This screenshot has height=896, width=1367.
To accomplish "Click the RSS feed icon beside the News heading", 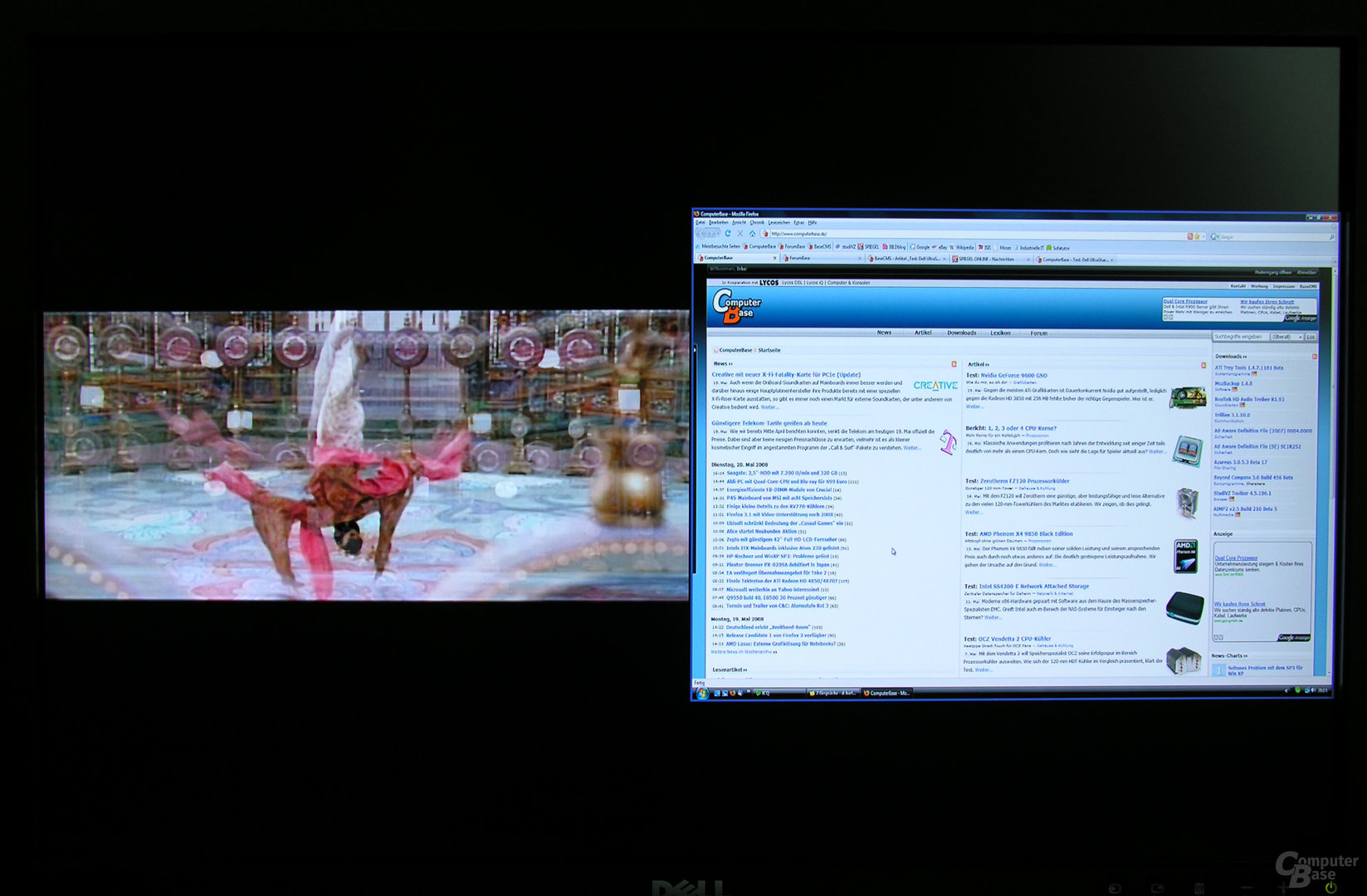I will point(954,364).
